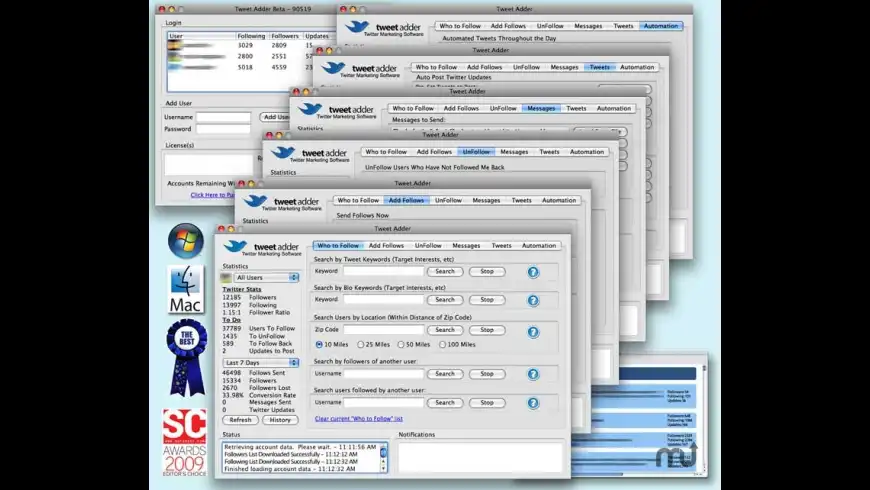Open Add Follows tab in front window
This screenshot has height=490, width=870.
point(386,245)
